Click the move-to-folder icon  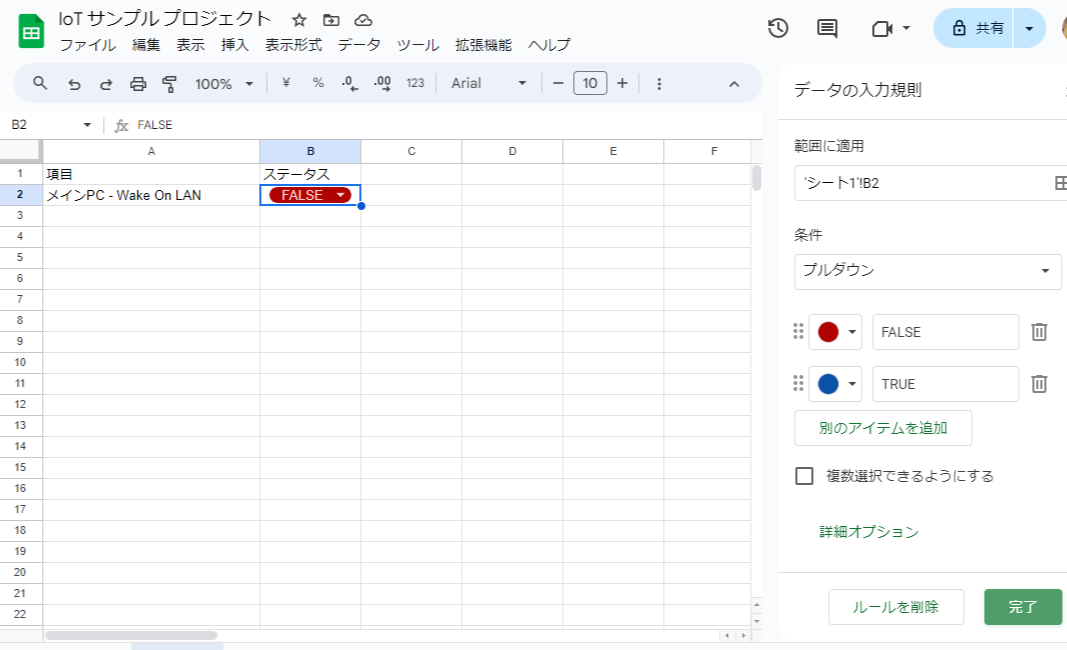[331, 20]
